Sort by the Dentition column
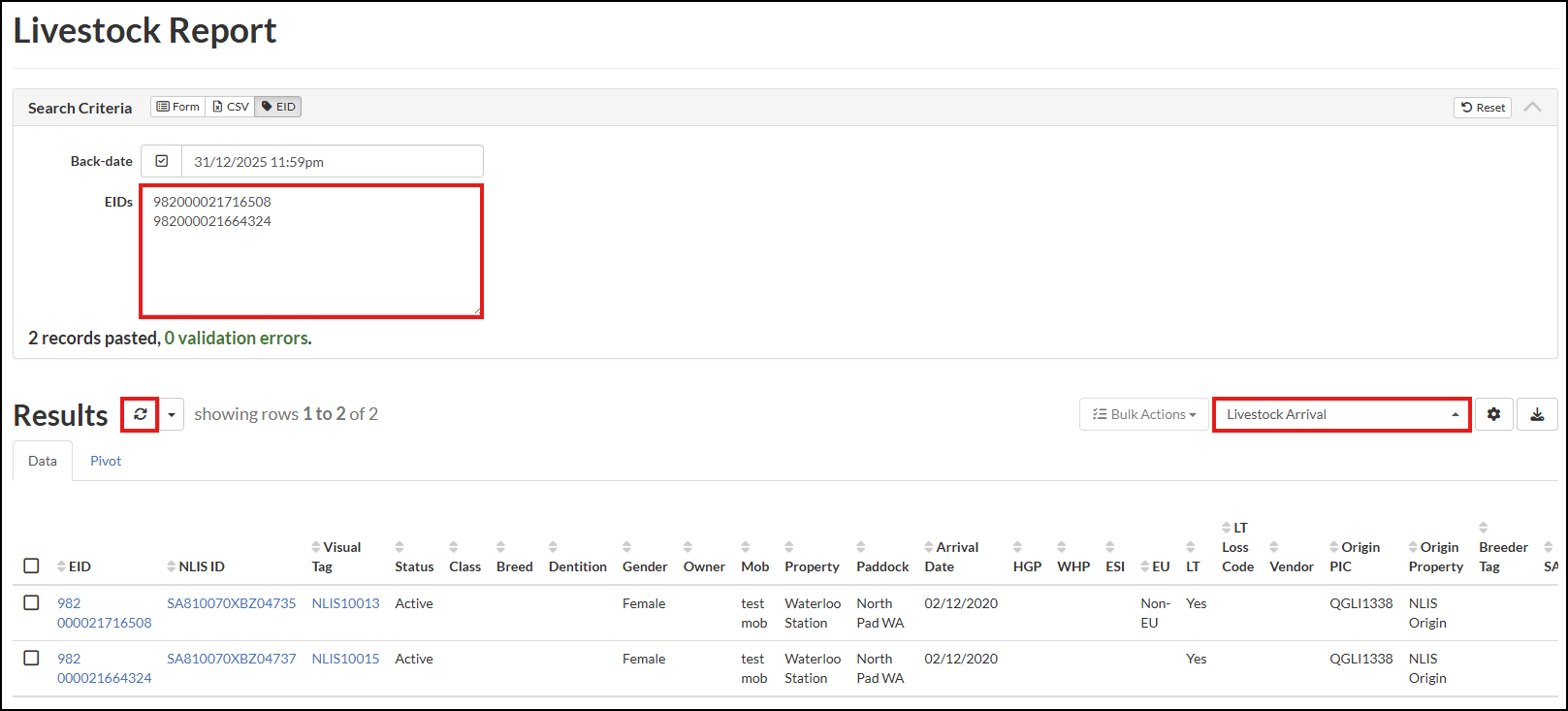This screenshot has height=711, width=1568. 577,557
